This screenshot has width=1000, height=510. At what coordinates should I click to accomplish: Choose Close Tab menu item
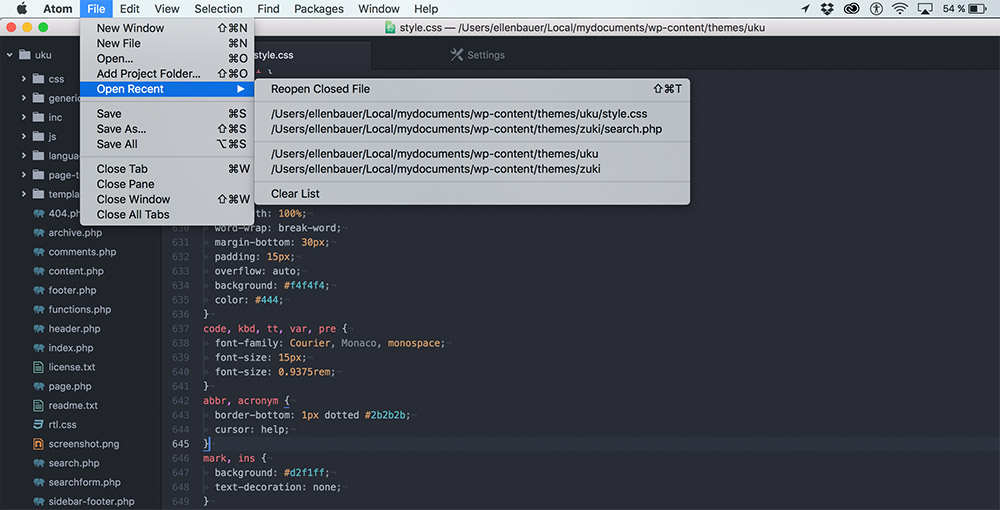click(x=167, y=169)
